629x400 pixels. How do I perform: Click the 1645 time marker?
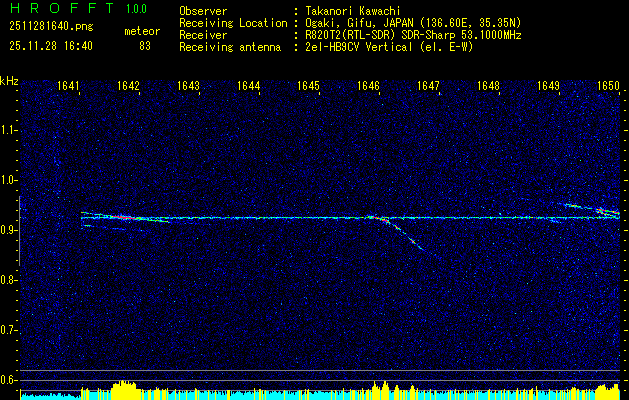(x=308, y=86)
